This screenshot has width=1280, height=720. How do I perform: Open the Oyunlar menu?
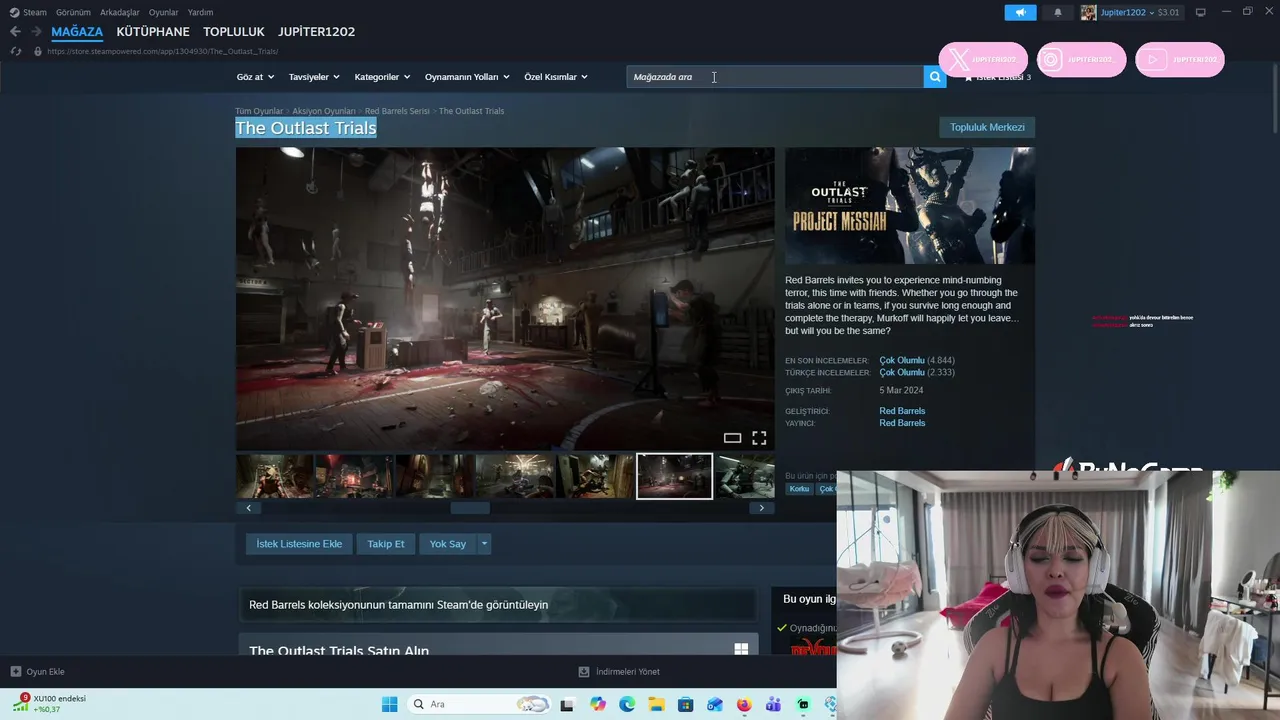(x=163, y=12)
